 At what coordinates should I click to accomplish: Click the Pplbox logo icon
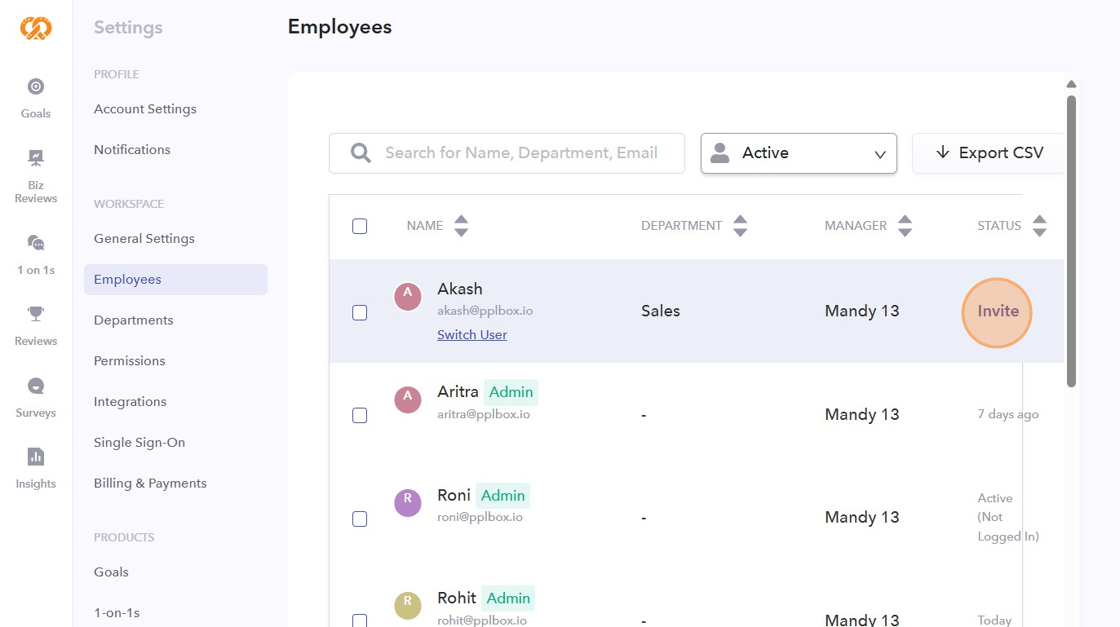[x=36, y=28]
